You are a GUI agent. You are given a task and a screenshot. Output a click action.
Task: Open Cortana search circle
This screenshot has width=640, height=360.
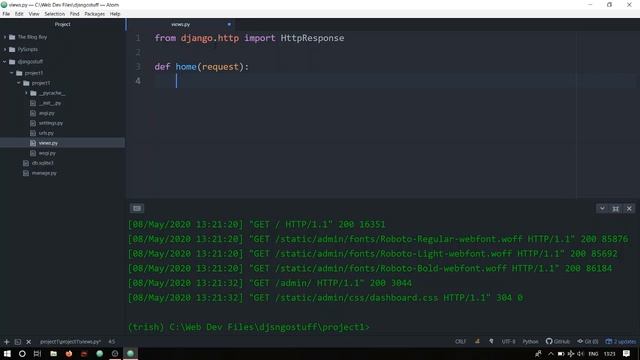coord(22,353)
